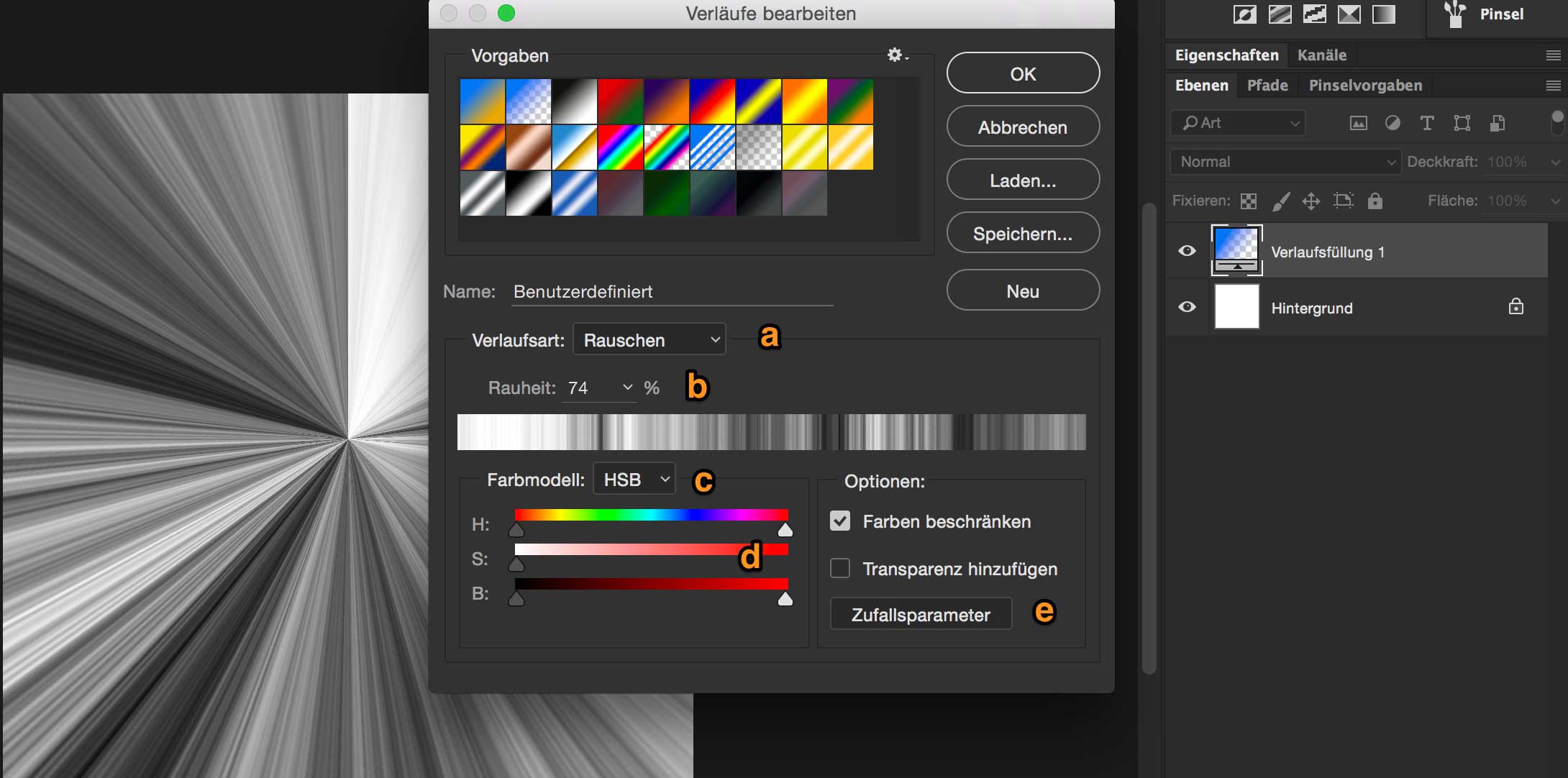Filter layers by type (T icon)

(1427, 123)
